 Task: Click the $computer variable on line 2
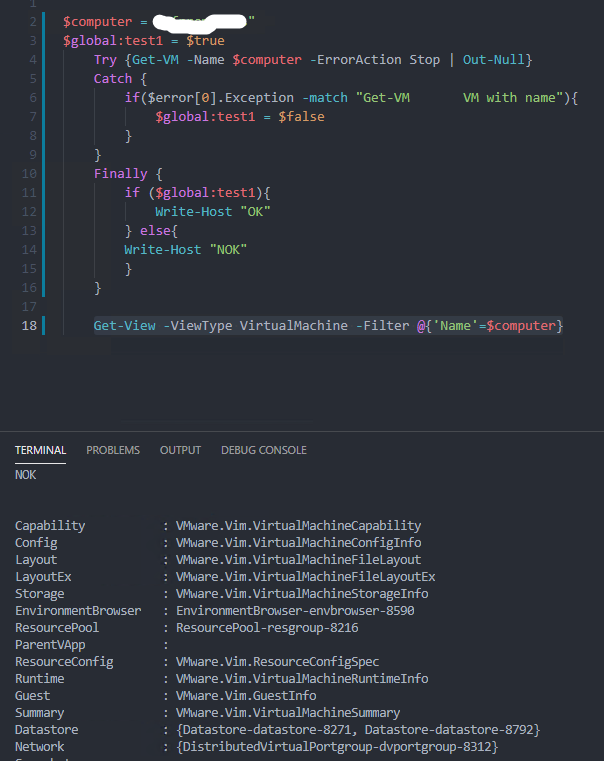tap(98, 21)
